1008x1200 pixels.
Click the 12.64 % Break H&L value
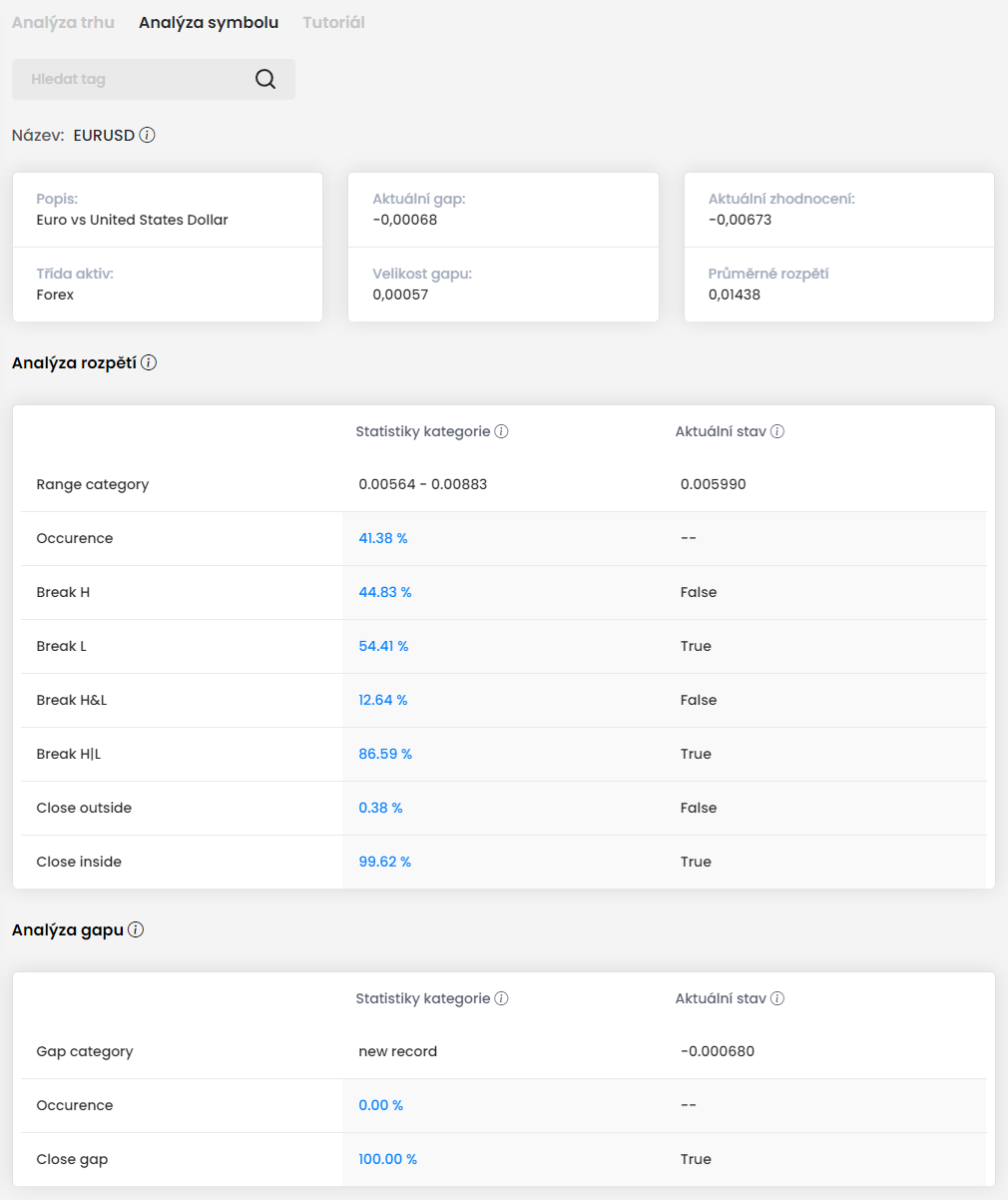coord(383,701)
